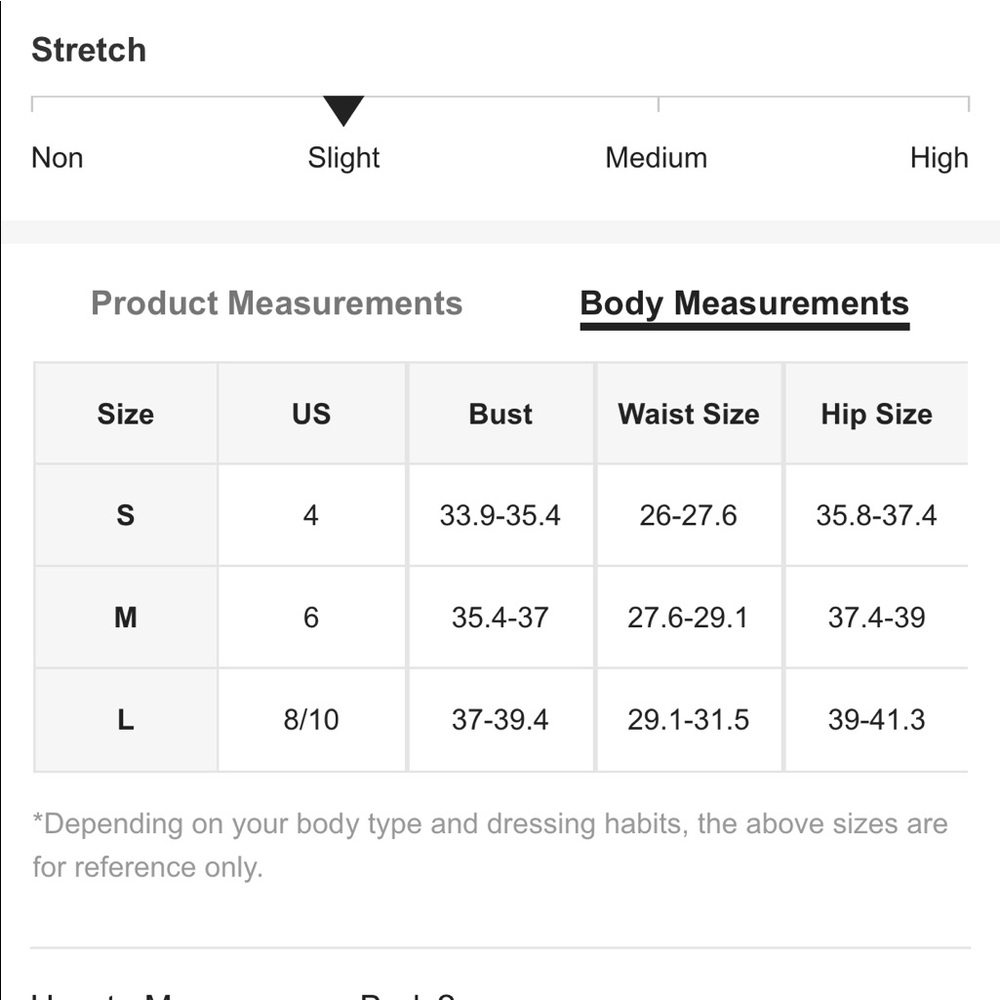Click the US column header
The height and width of the screenshot is (1000, 1000).
click(x=311, y=414)
